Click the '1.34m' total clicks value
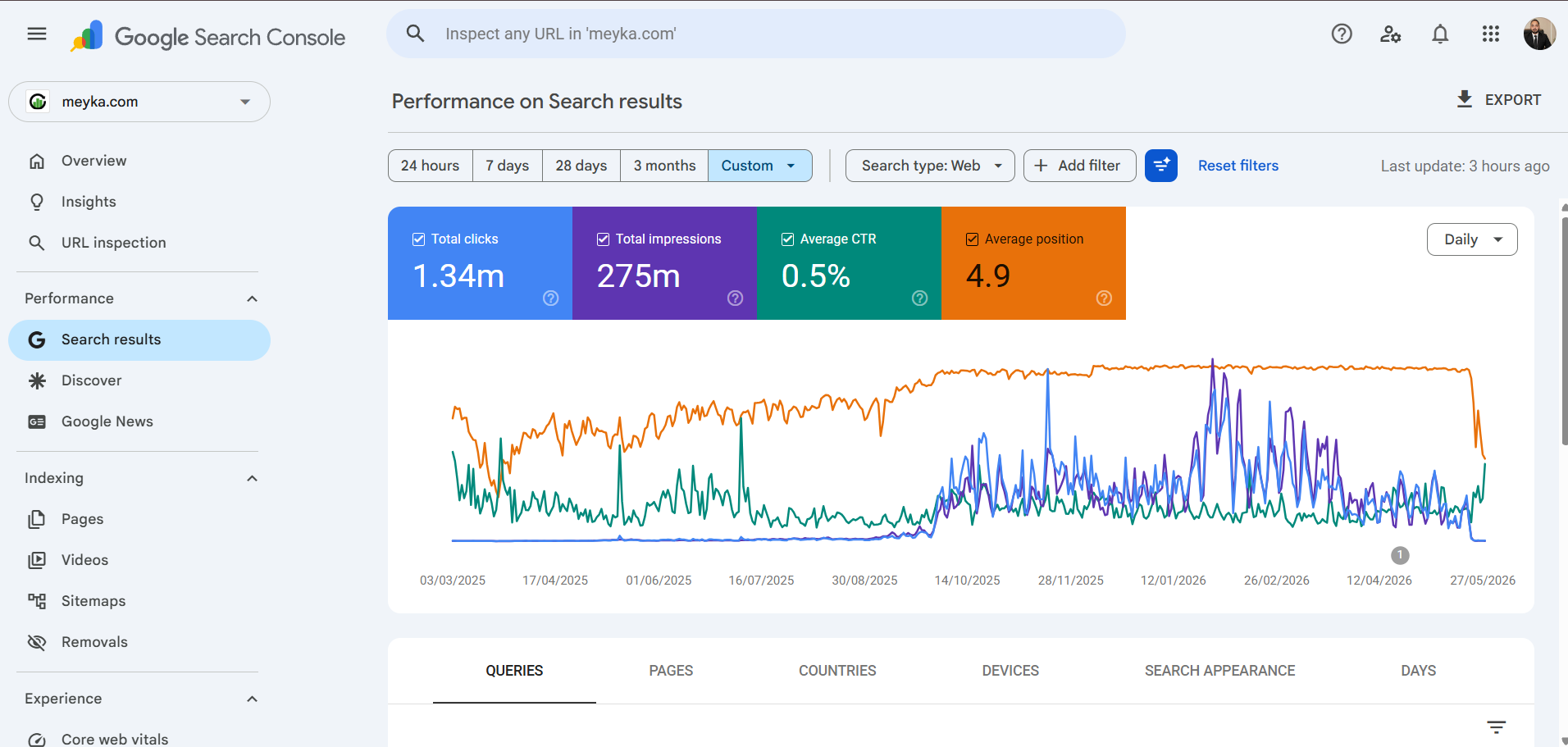The image size is (1568, 747). 458,276
